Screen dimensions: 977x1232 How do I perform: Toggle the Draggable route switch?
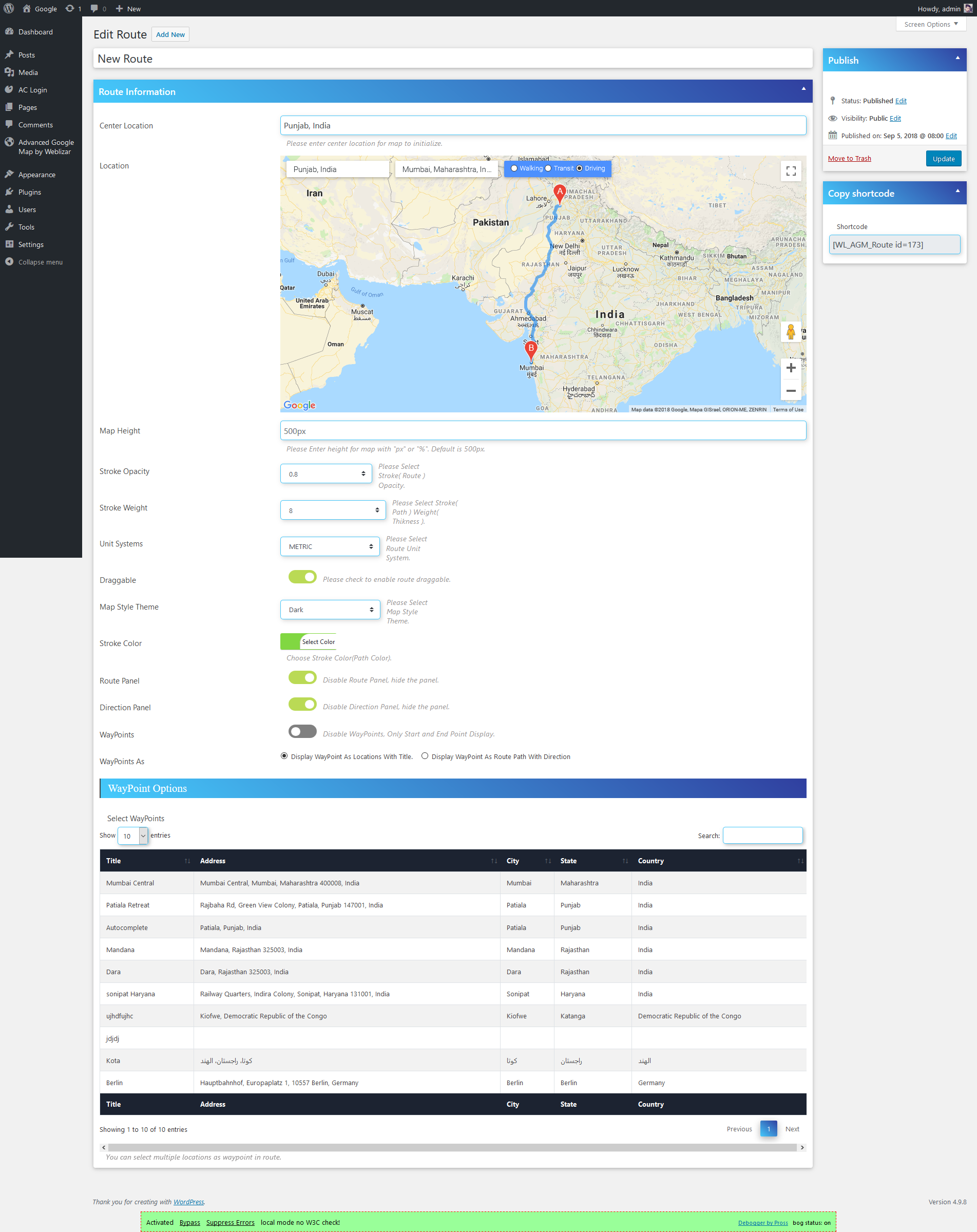[x=302, y=577]
